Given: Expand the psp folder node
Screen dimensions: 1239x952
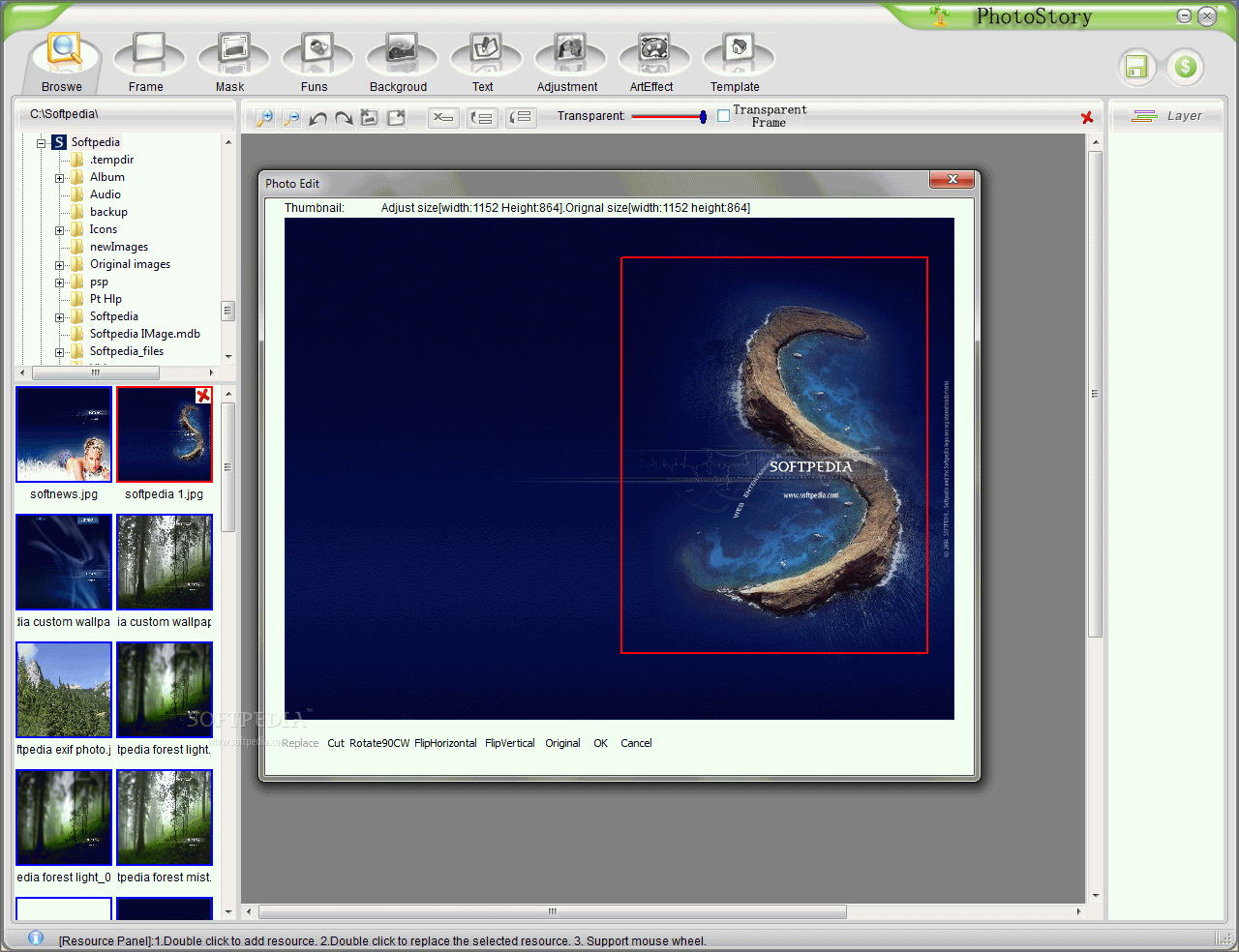Looking at the screenshot, I should (59, 283).
